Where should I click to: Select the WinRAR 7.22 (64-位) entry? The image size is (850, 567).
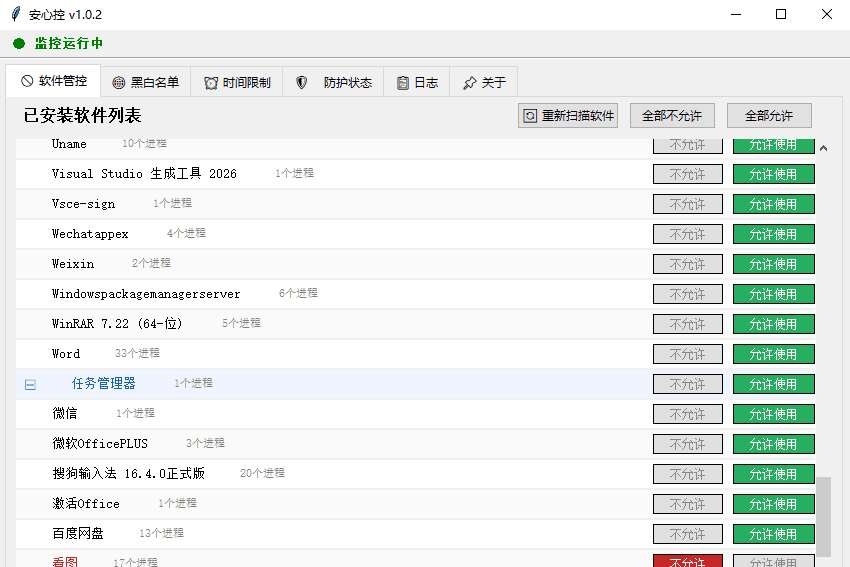[117, 324]
